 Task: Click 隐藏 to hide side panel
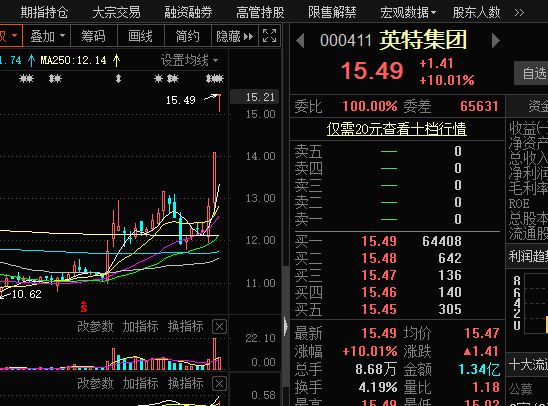click(x=235, y=36)
